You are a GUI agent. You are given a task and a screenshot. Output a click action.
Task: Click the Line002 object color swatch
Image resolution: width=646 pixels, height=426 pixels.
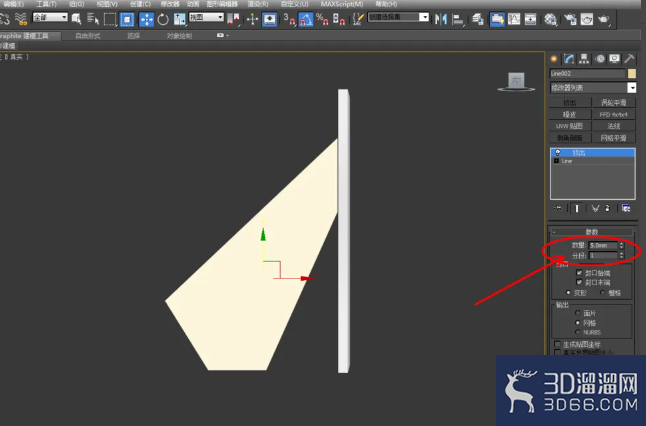point(632,74)
